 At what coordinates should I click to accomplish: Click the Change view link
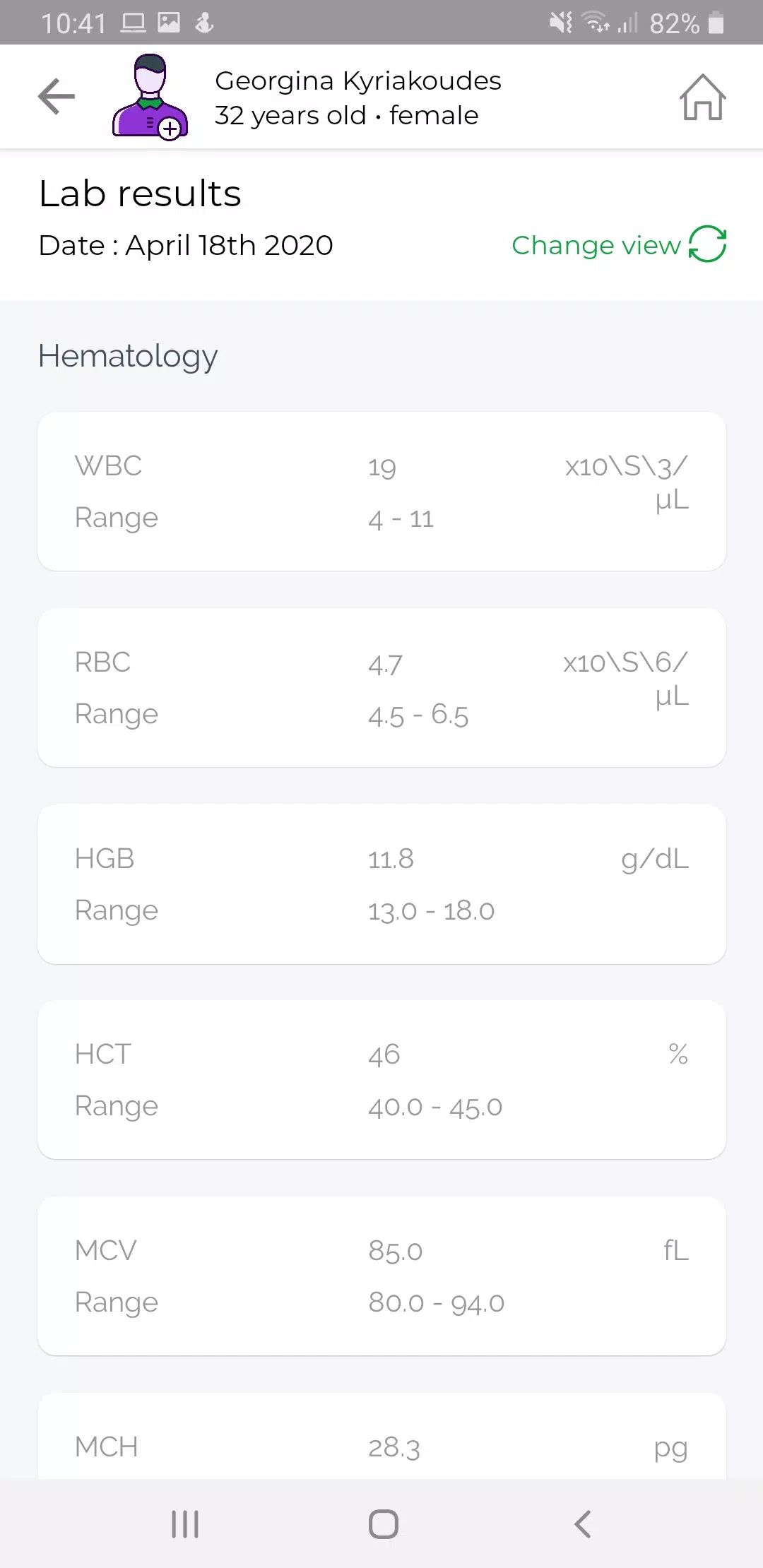596,245
